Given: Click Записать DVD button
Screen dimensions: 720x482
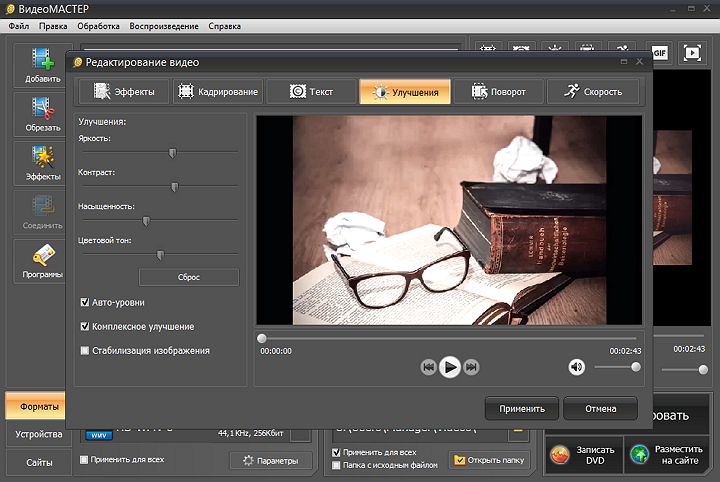Looking at the screenshot, I should click(x=584, y=455).
